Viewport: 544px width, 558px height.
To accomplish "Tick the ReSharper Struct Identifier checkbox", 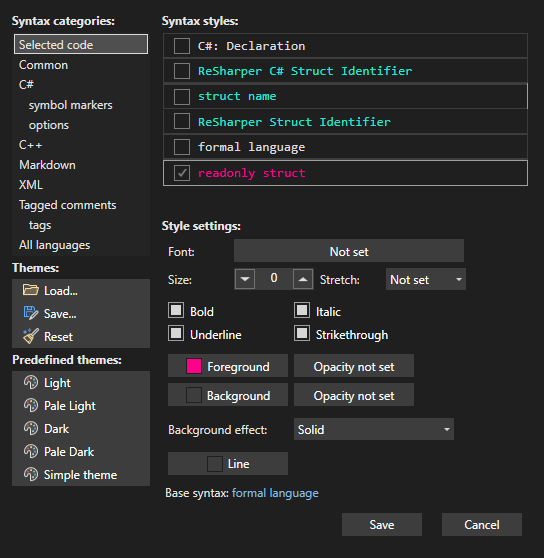I will tap(182, 122).
